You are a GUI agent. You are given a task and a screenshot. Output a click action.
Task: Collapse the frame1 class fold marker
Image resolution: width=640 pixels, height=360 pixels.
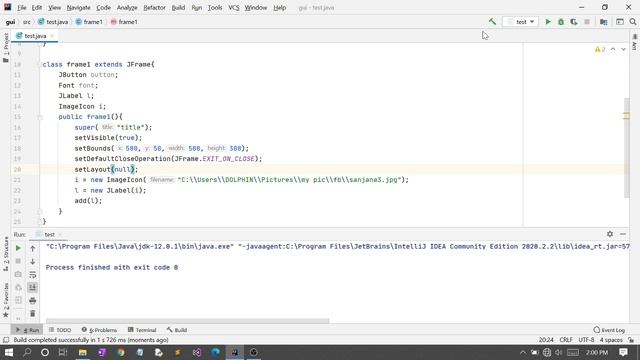(40, 64)
